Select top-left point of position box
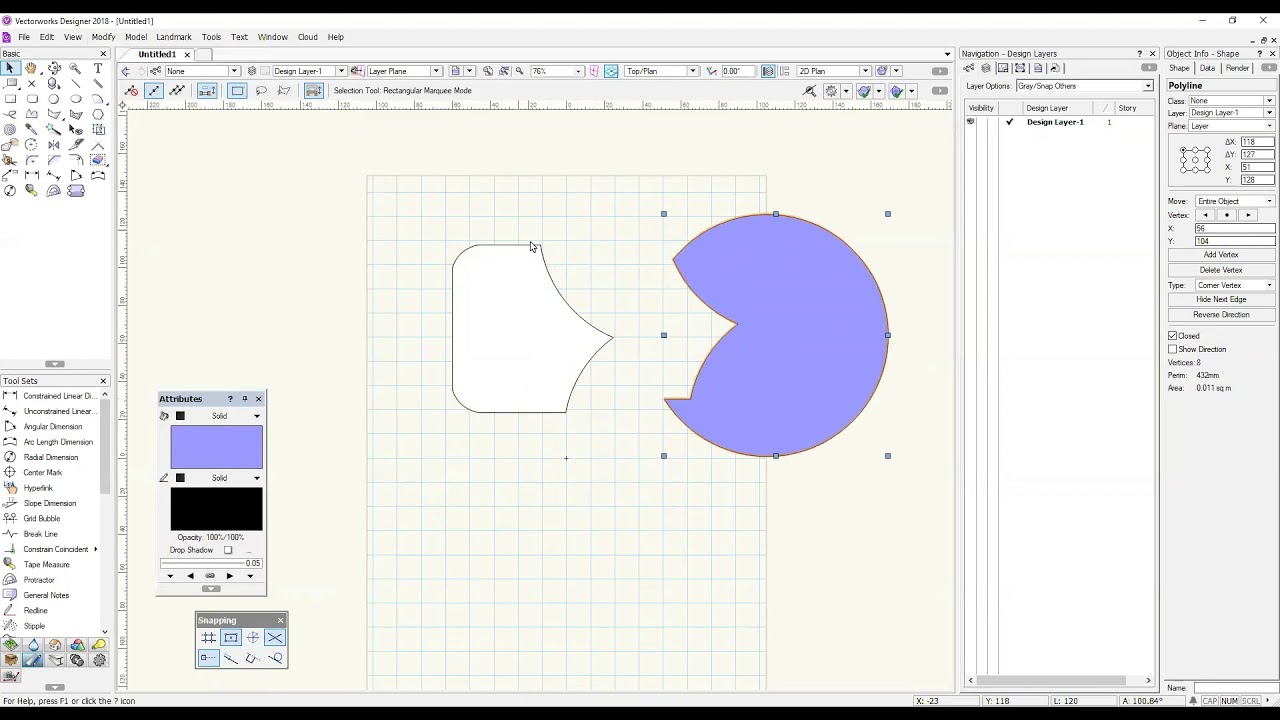This screenshot has height=720, width=1280. 1183,150
